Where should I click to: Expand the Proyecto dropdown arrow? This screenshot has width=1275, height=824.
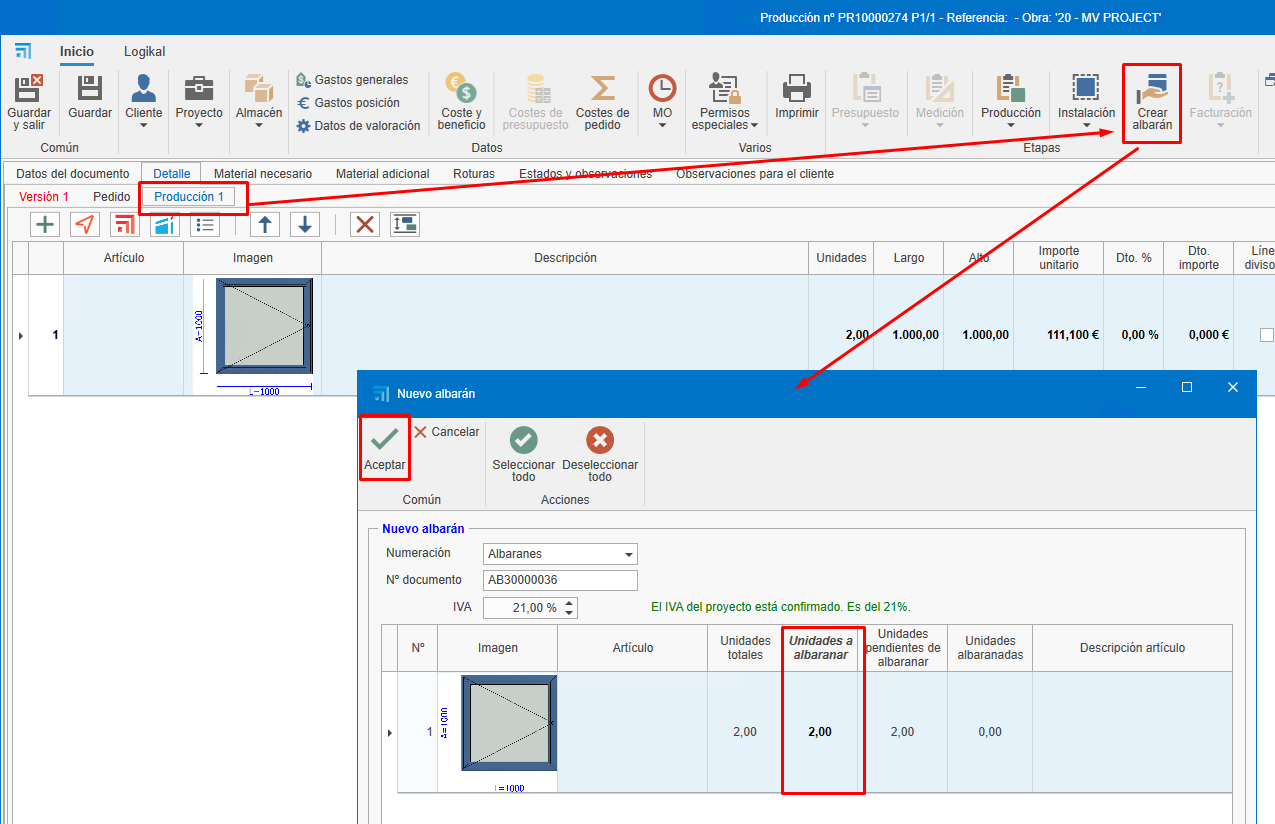click(x=199, y=126)
